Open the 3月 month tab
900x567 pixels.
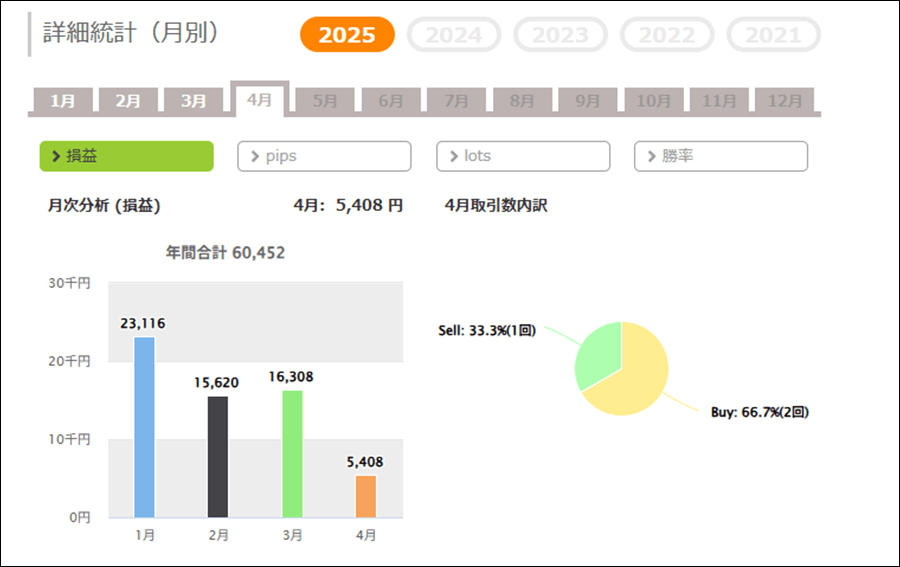point(194,100)
